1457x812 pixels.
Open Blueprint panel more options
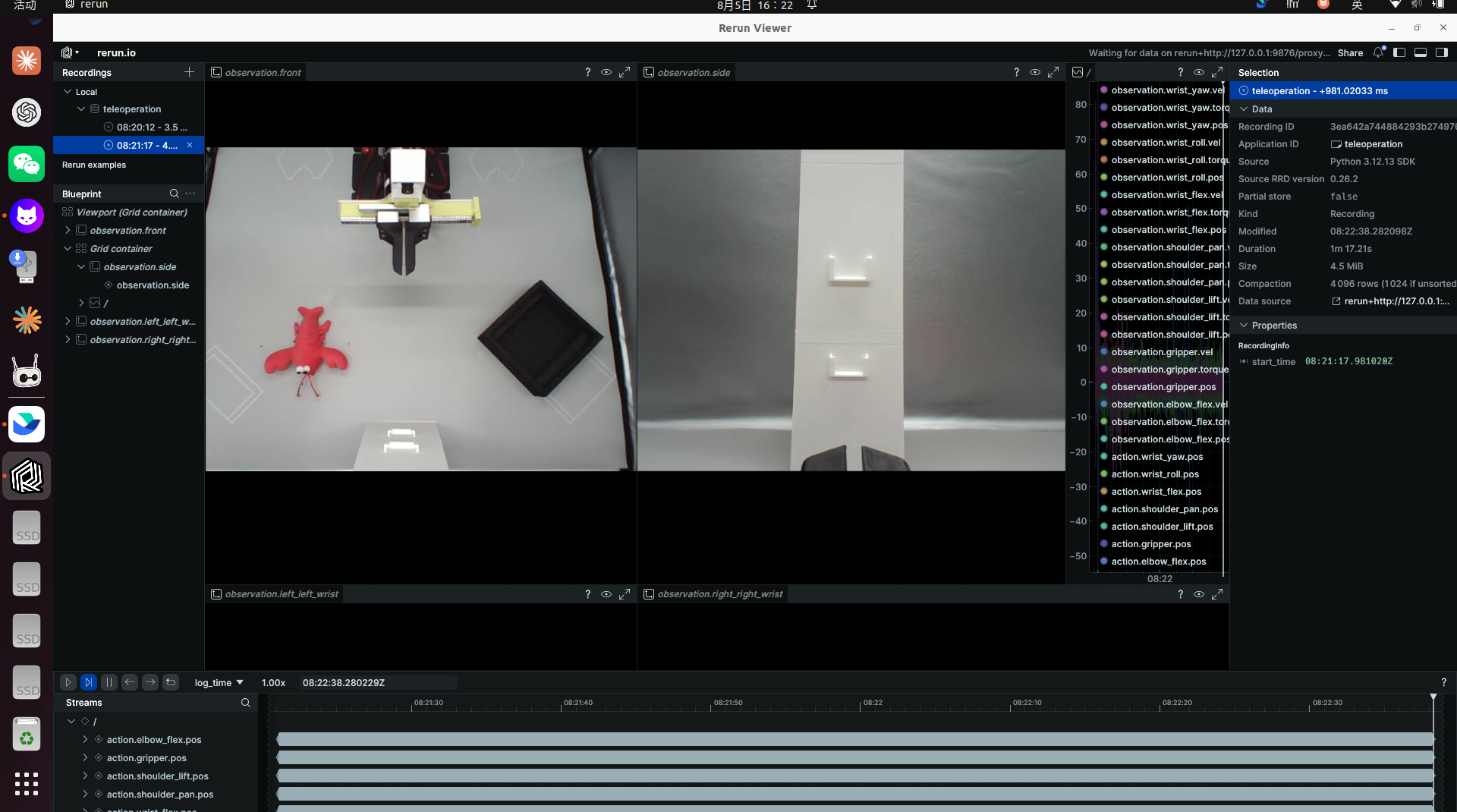click(x=190, y=194)
